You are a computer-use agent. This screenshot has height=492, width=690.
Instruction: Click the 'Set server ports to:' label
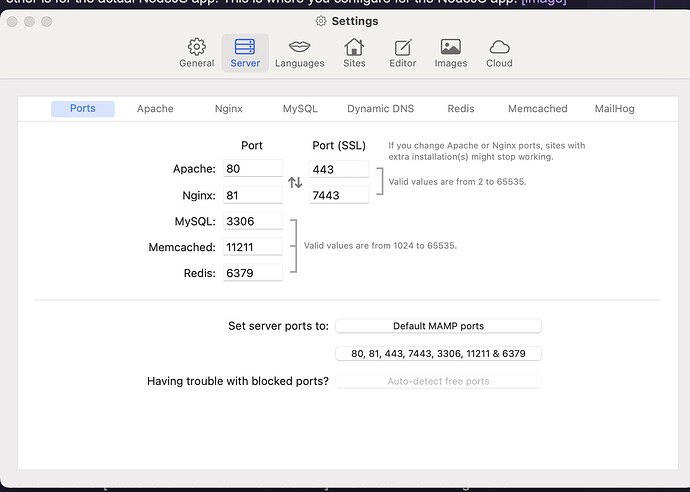click(278, 326)
